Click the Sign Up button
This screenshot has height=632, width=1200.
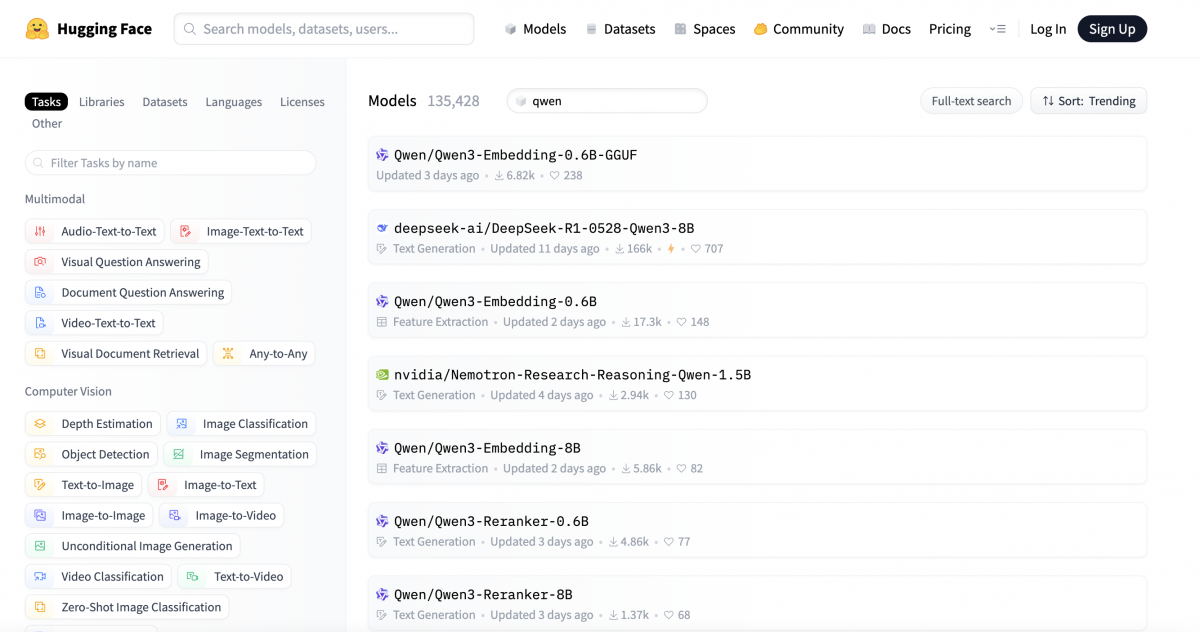click(1112, 29)
